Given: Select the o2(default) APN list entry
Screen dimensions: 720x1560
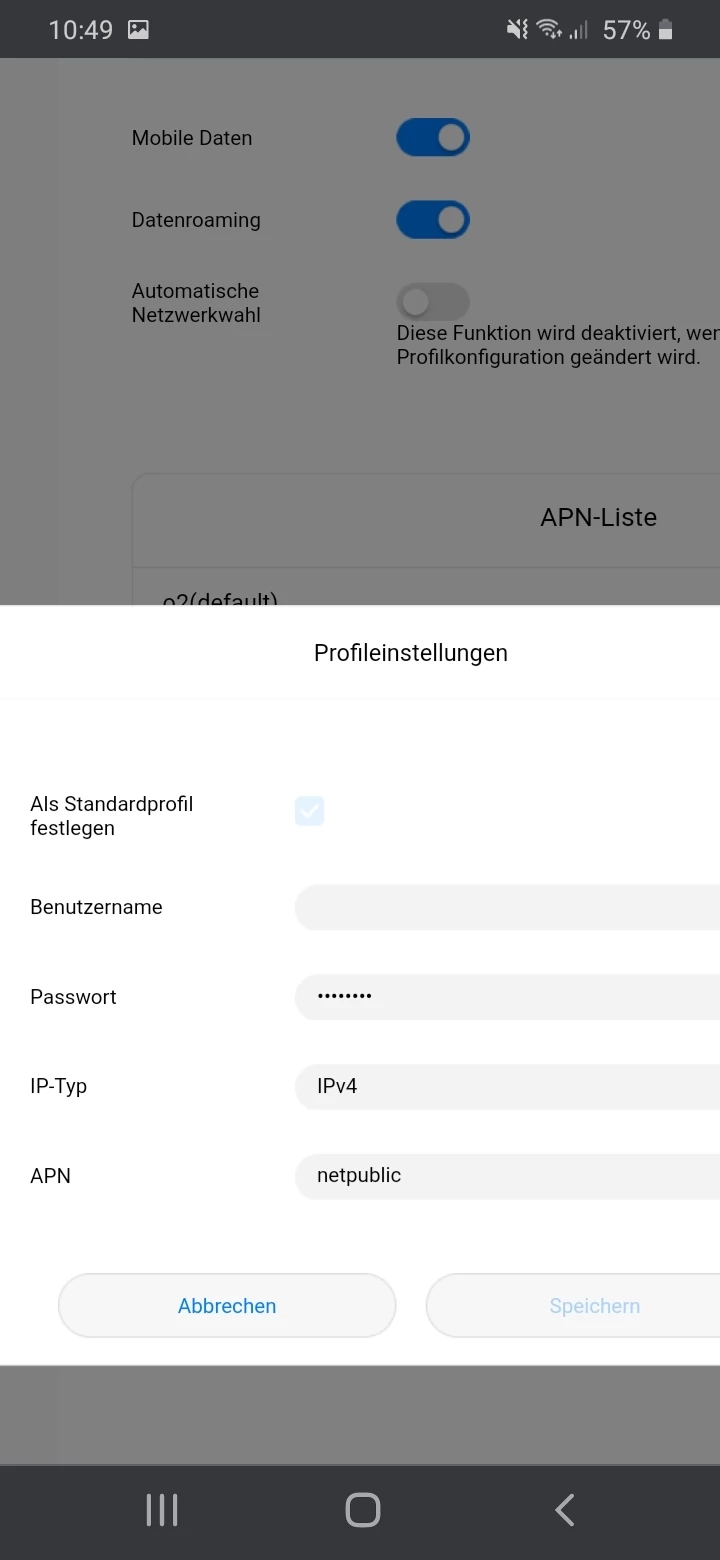Looking at the screenshot, I should [221, 598].
